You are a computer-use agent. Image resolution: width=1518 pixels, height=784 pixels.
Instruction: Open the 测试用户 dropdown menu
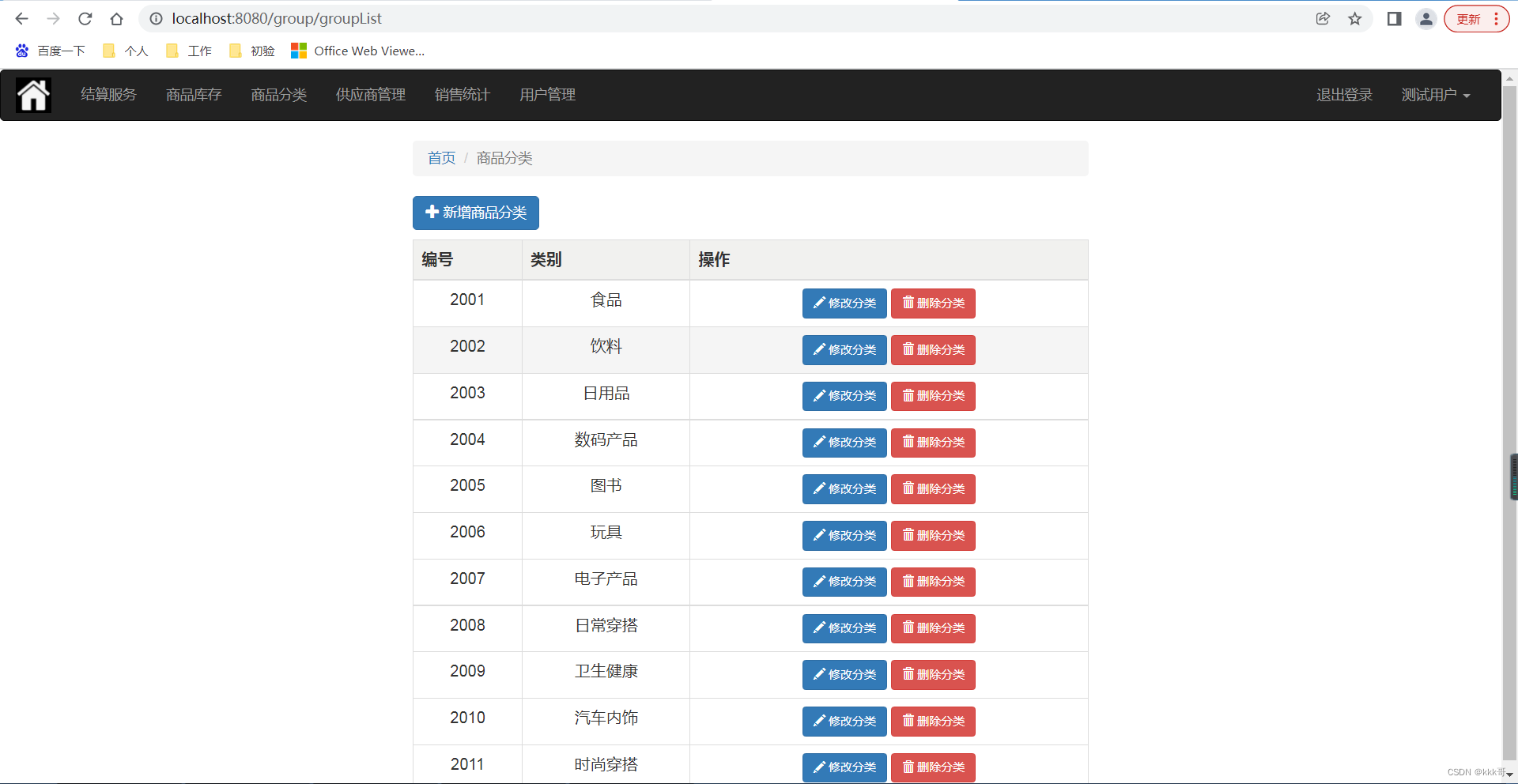[x=1435, y=95]
